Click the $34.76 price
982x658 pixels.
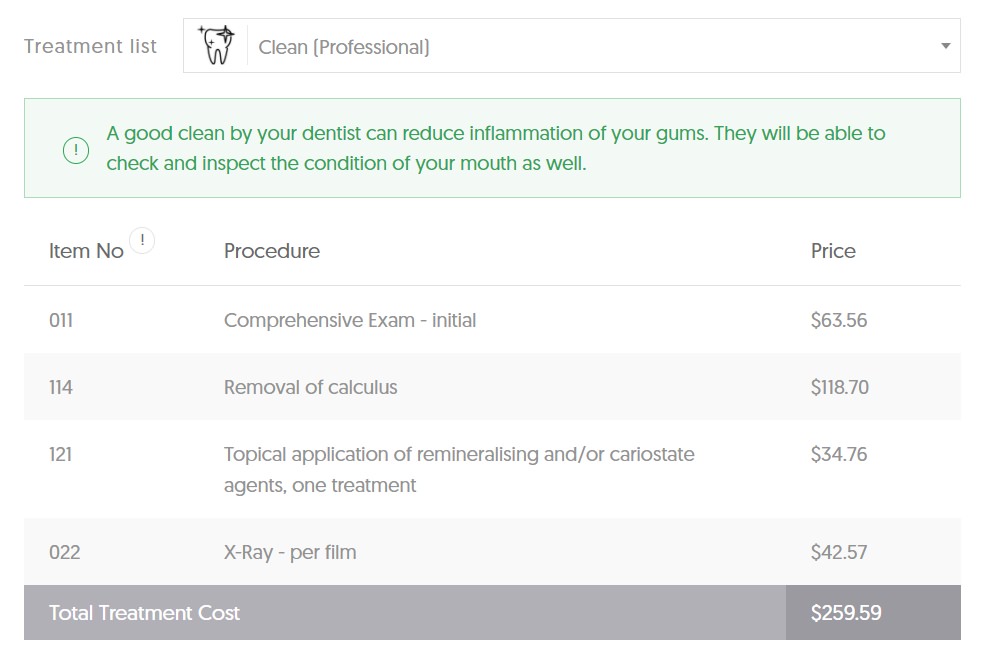tap(839, 454)
